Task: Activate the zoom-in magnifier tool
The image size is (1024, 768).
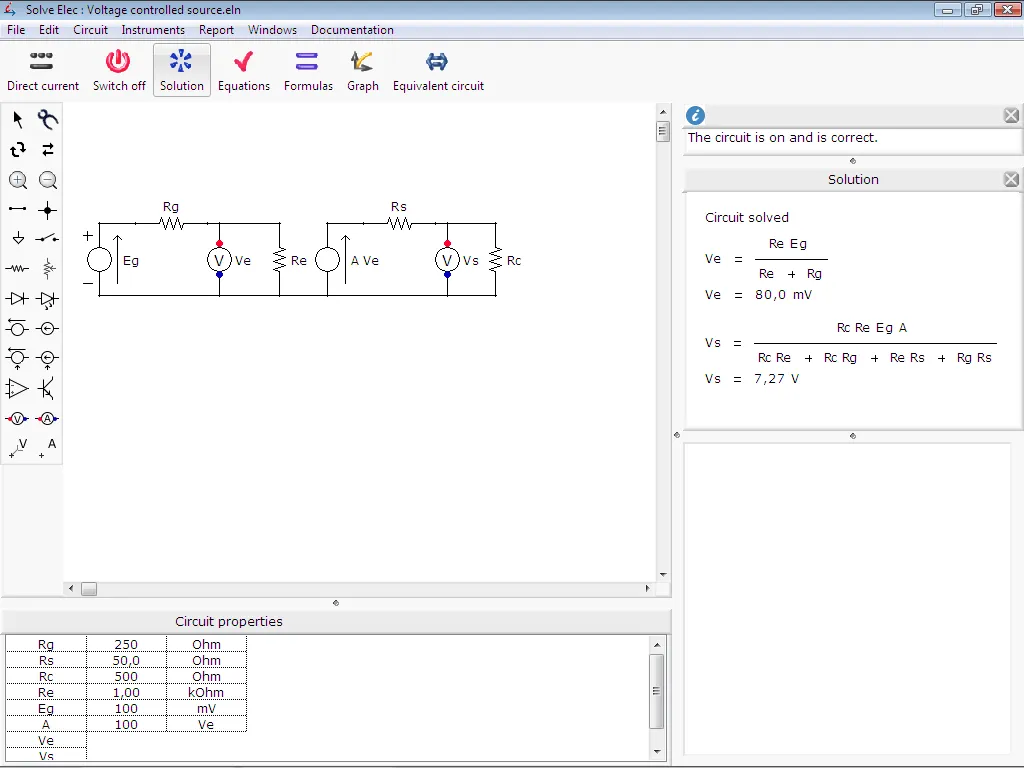Action: [x=16, y=180]
